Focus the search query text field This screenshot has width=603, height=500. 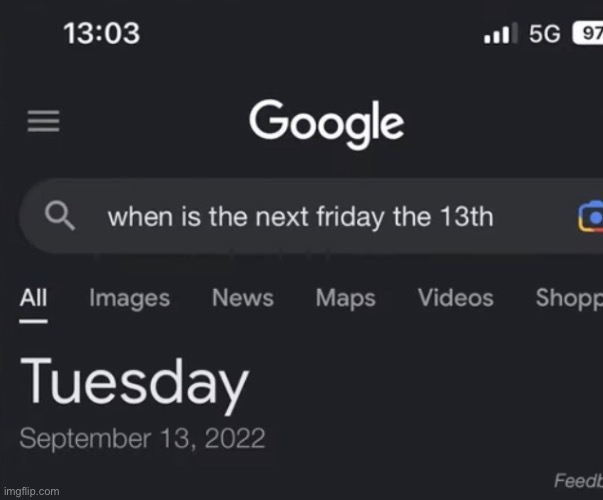(x=300, y=216)
